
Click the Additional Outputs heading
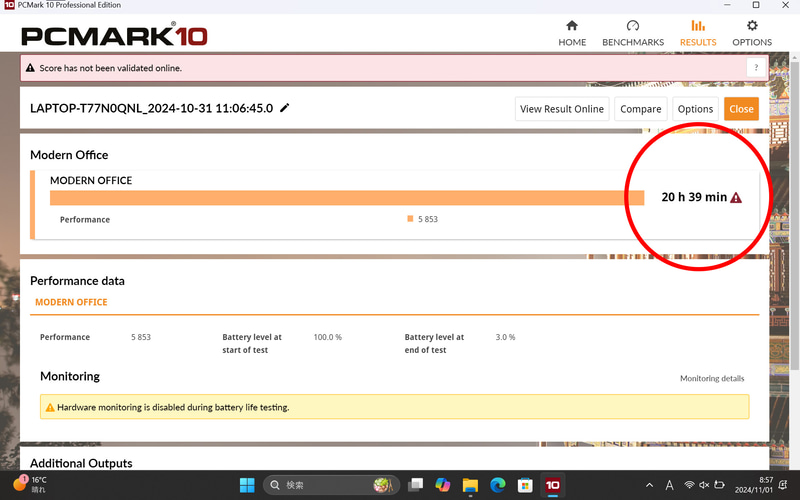[81, 463]
